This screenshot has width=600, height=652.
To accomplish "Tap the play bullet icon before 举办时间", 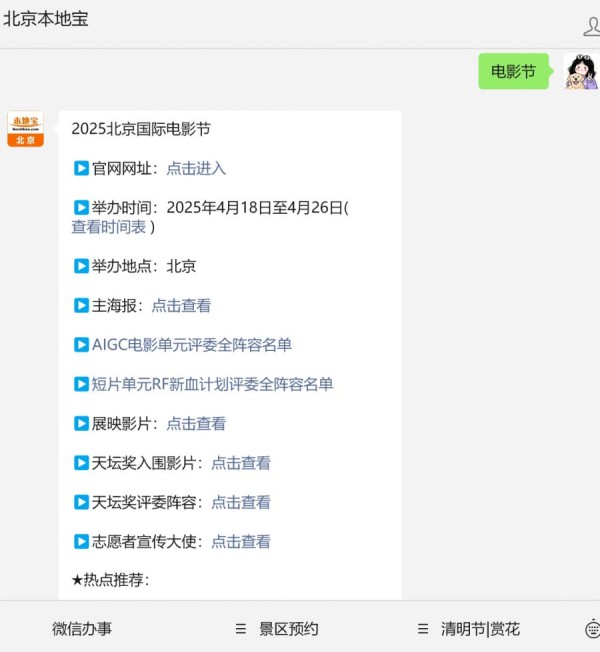I will coord(81,207).
